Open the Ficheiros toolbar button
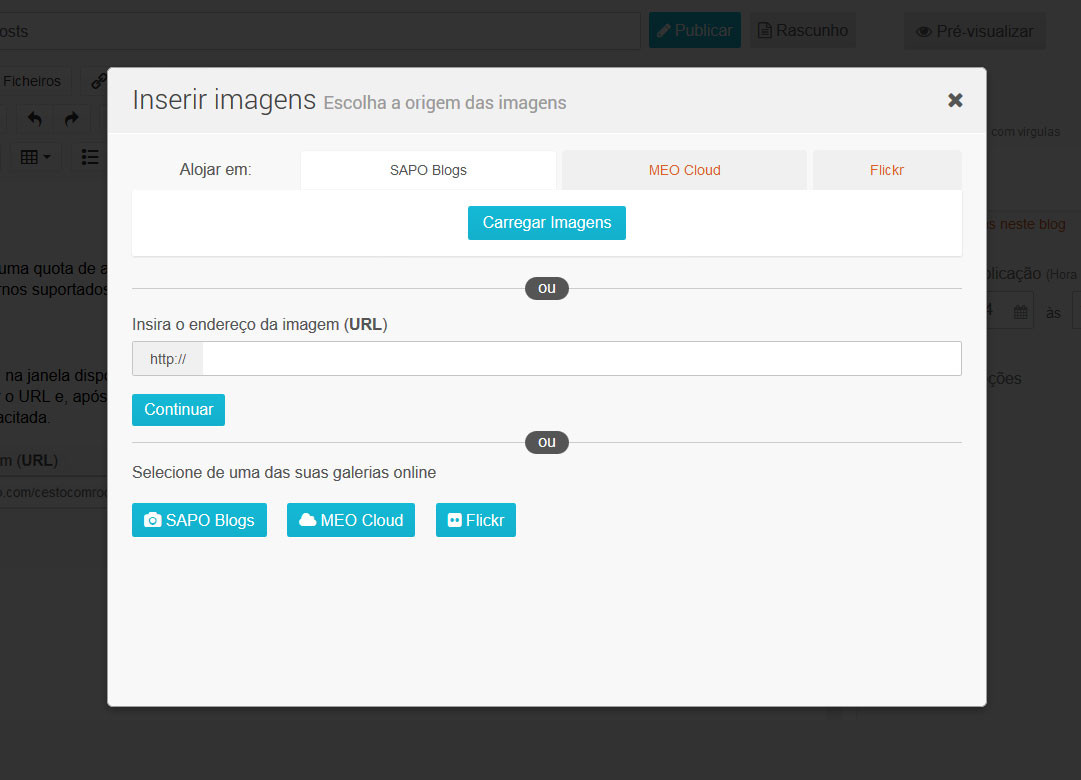1081x780 pixels. point(32,81)
